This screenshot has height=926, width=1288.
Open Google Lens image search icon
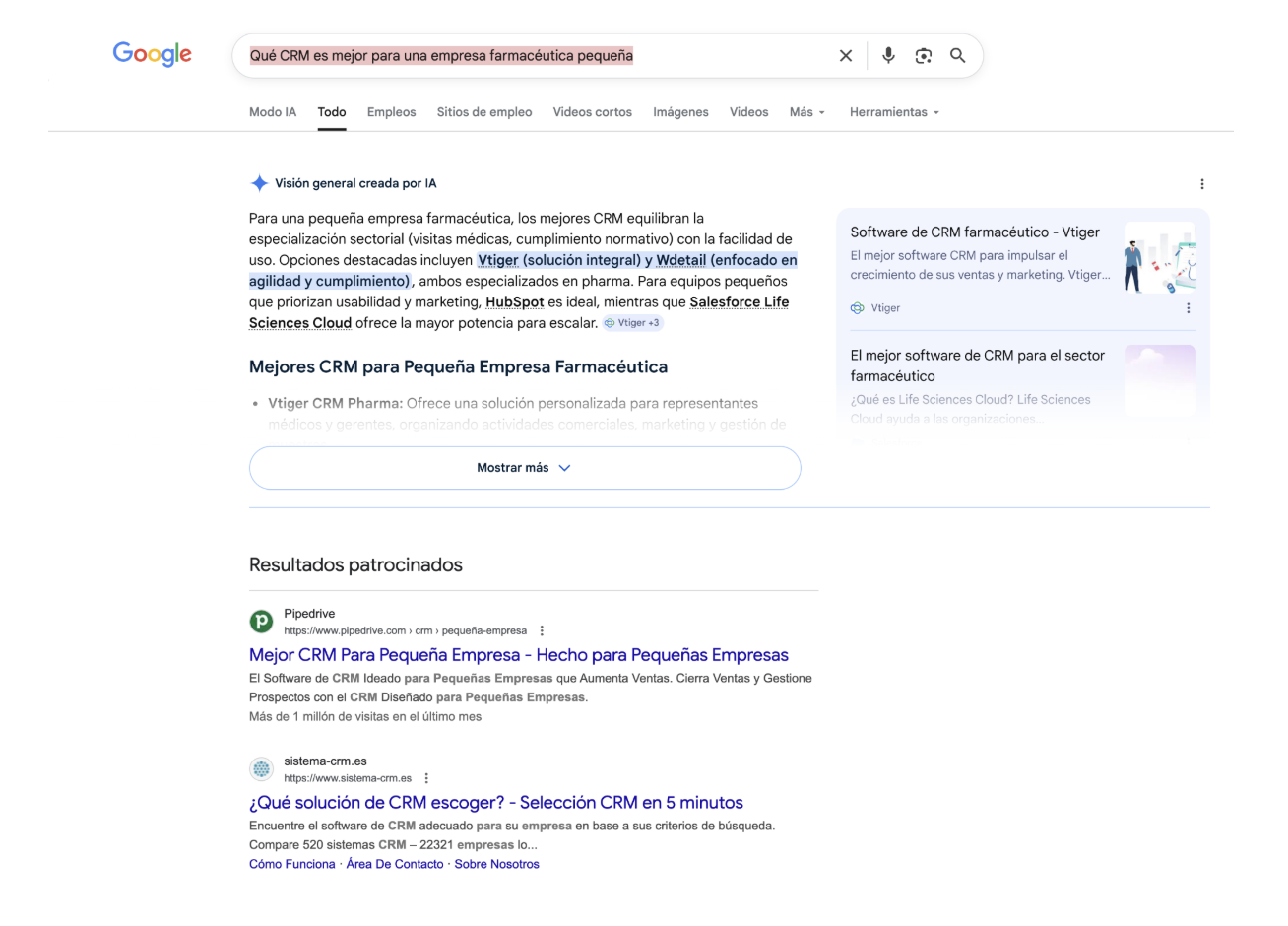pos(923,56)
